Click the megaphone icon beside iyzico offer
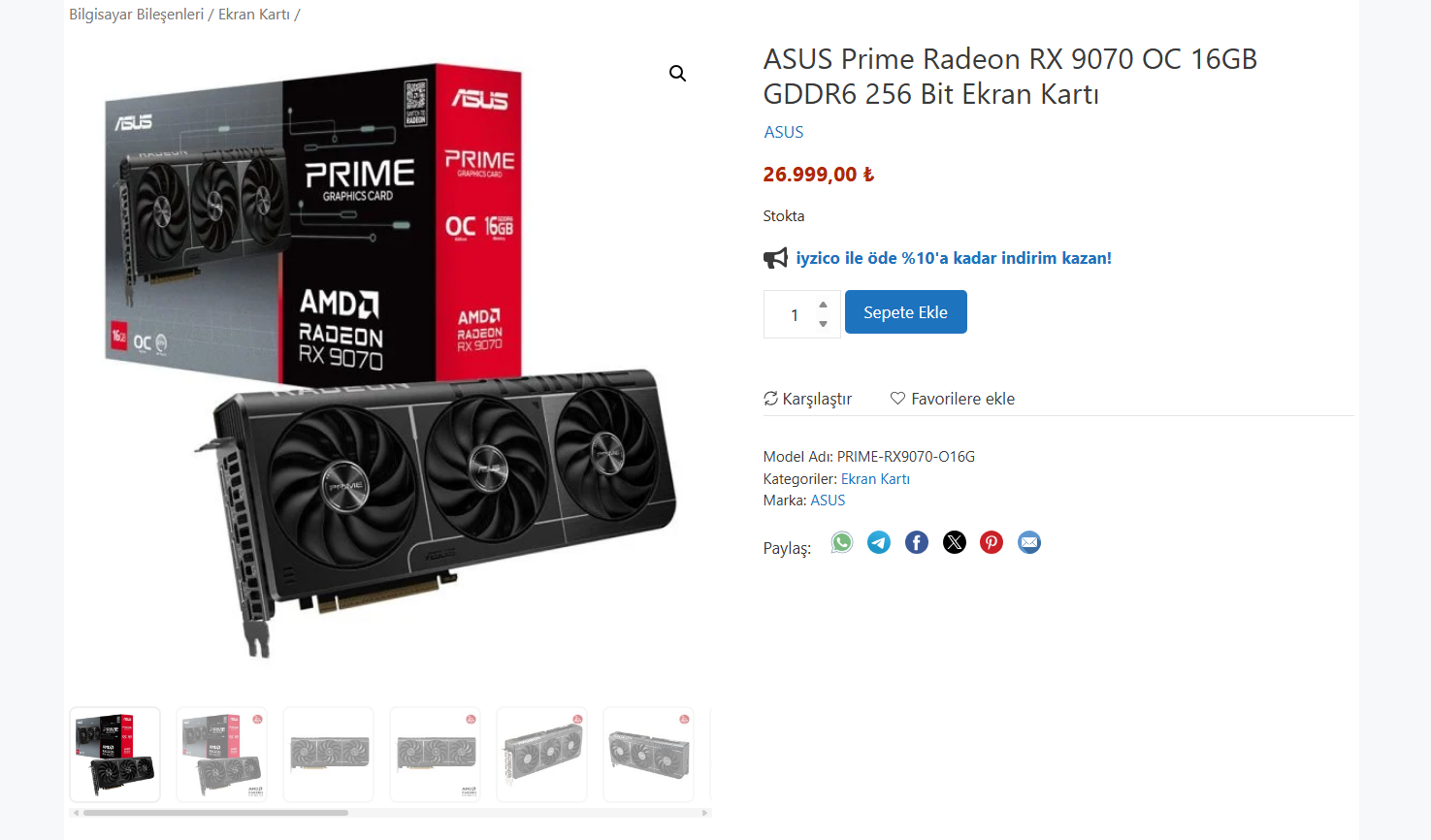1431x840 pixels. (775, 258)
